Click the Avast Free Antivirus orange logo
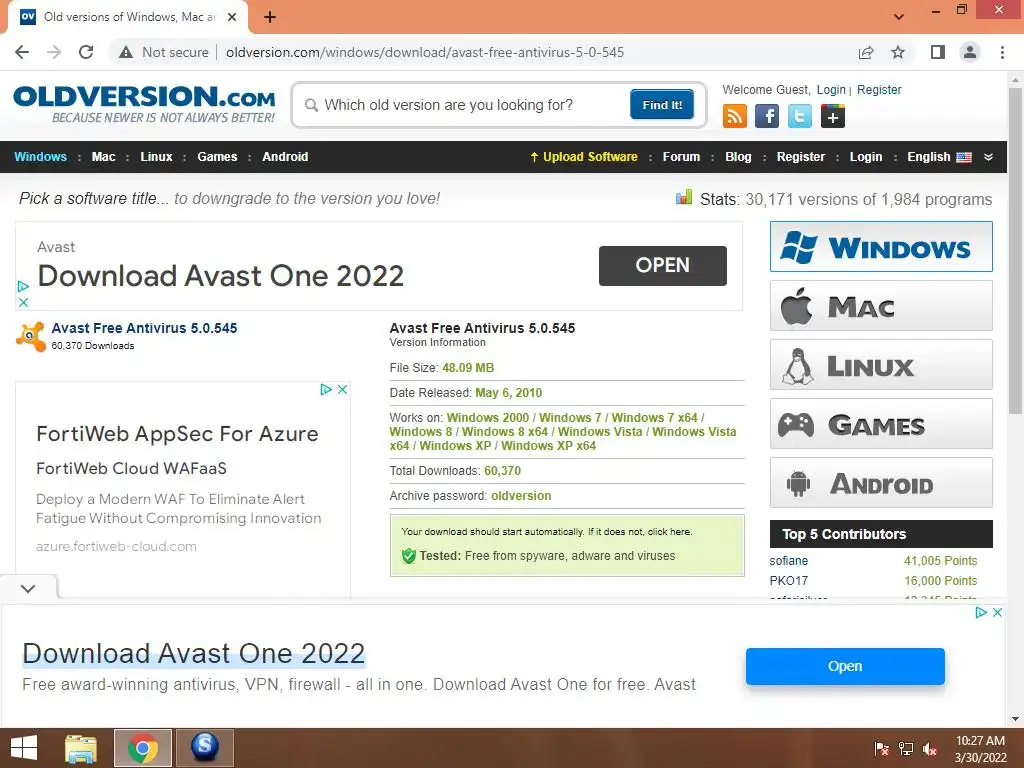The height and width of the screenshot is (768, 1024). 31,336
